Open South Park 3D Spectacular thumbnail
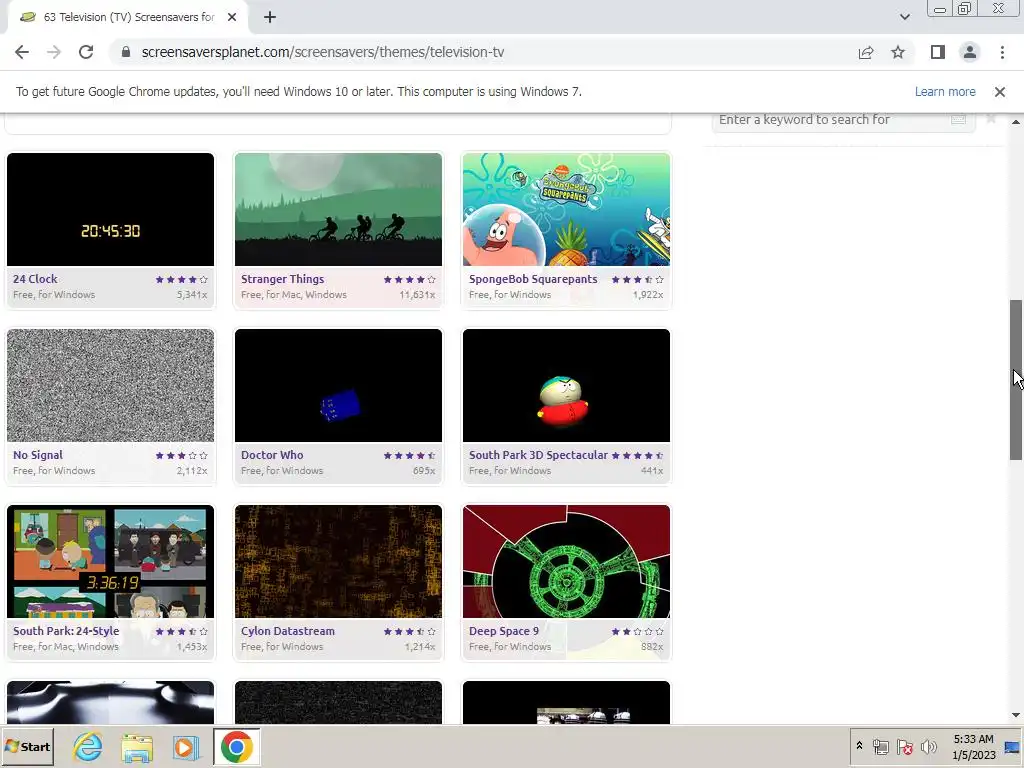The width and height of the screenshot is (1024, 768). pos(566,385)
